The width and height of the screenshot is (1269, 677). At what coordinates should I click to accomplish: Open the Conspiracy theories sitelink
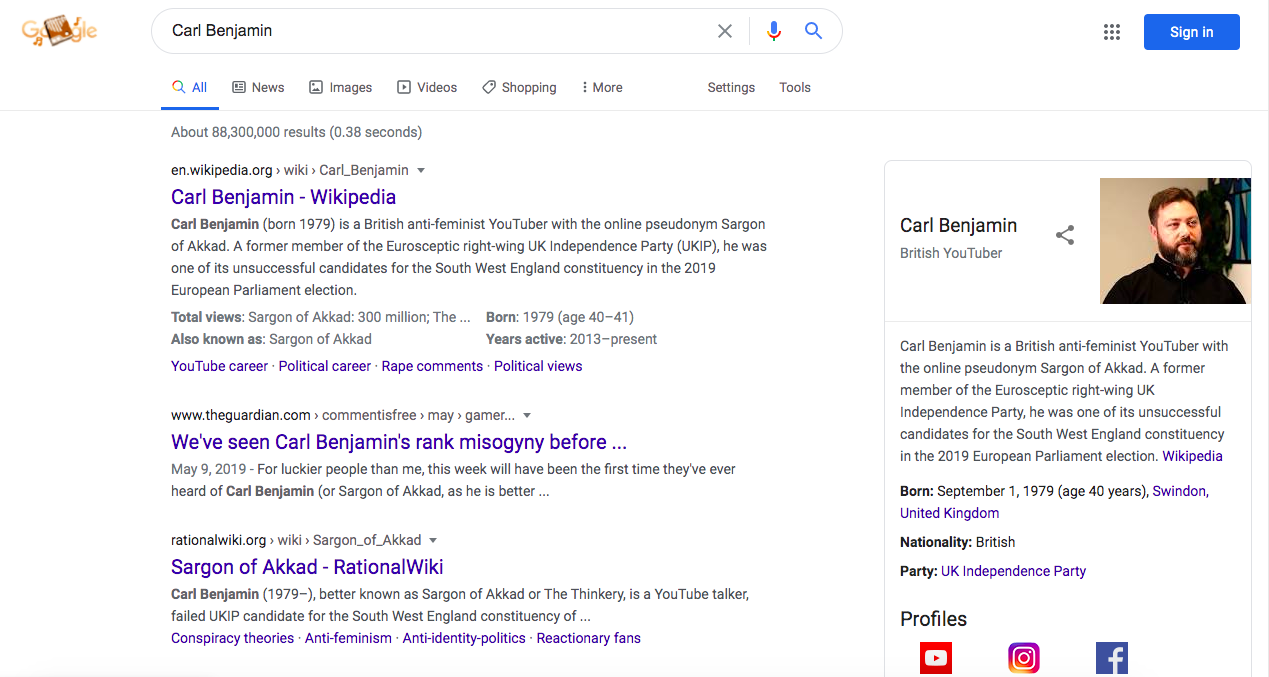233,638
